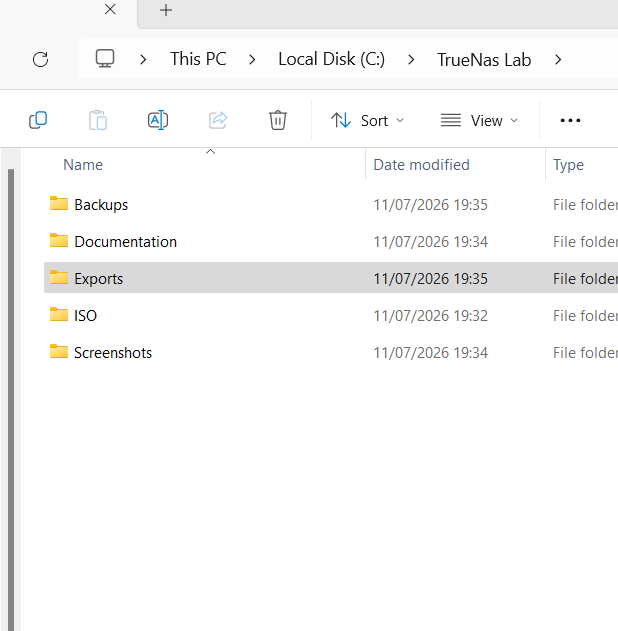
Task: Go to This PC in breadcrumb
Action: [x=198, y=59]
